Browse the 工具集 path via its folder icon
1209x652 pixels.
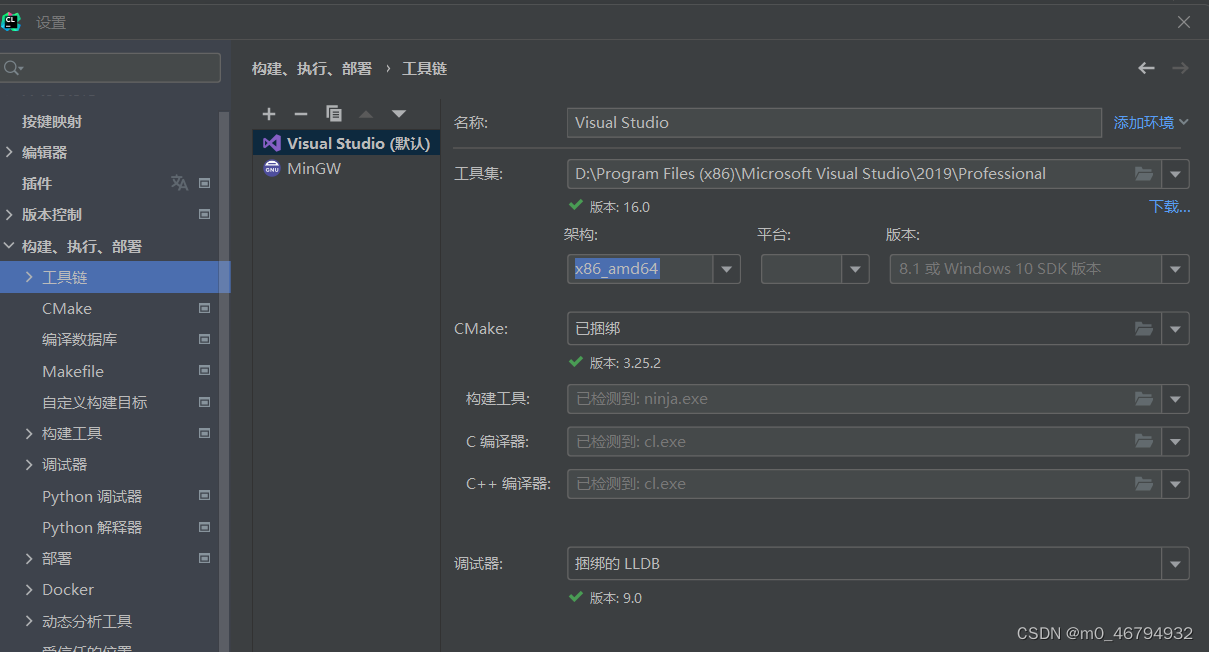click(x=1143, y=173)
